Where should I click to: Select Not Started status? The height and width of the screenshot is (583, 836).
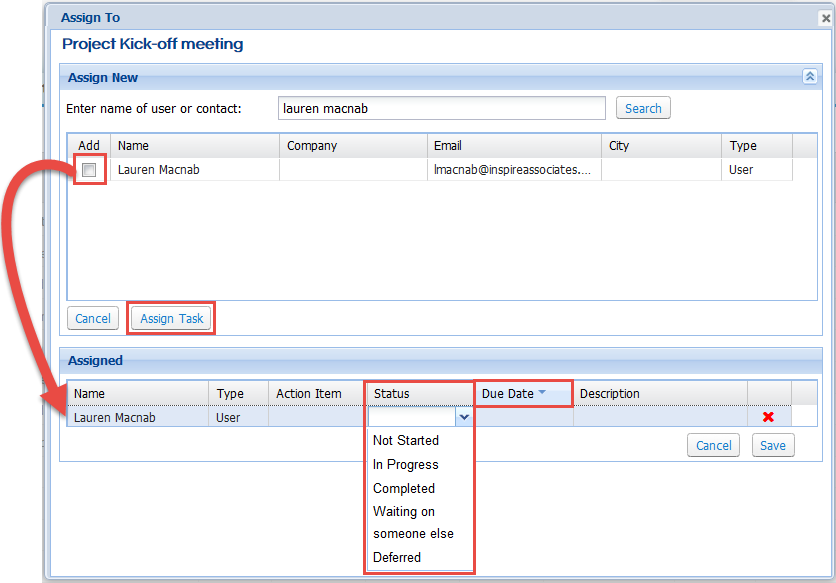tap(406, 440)
